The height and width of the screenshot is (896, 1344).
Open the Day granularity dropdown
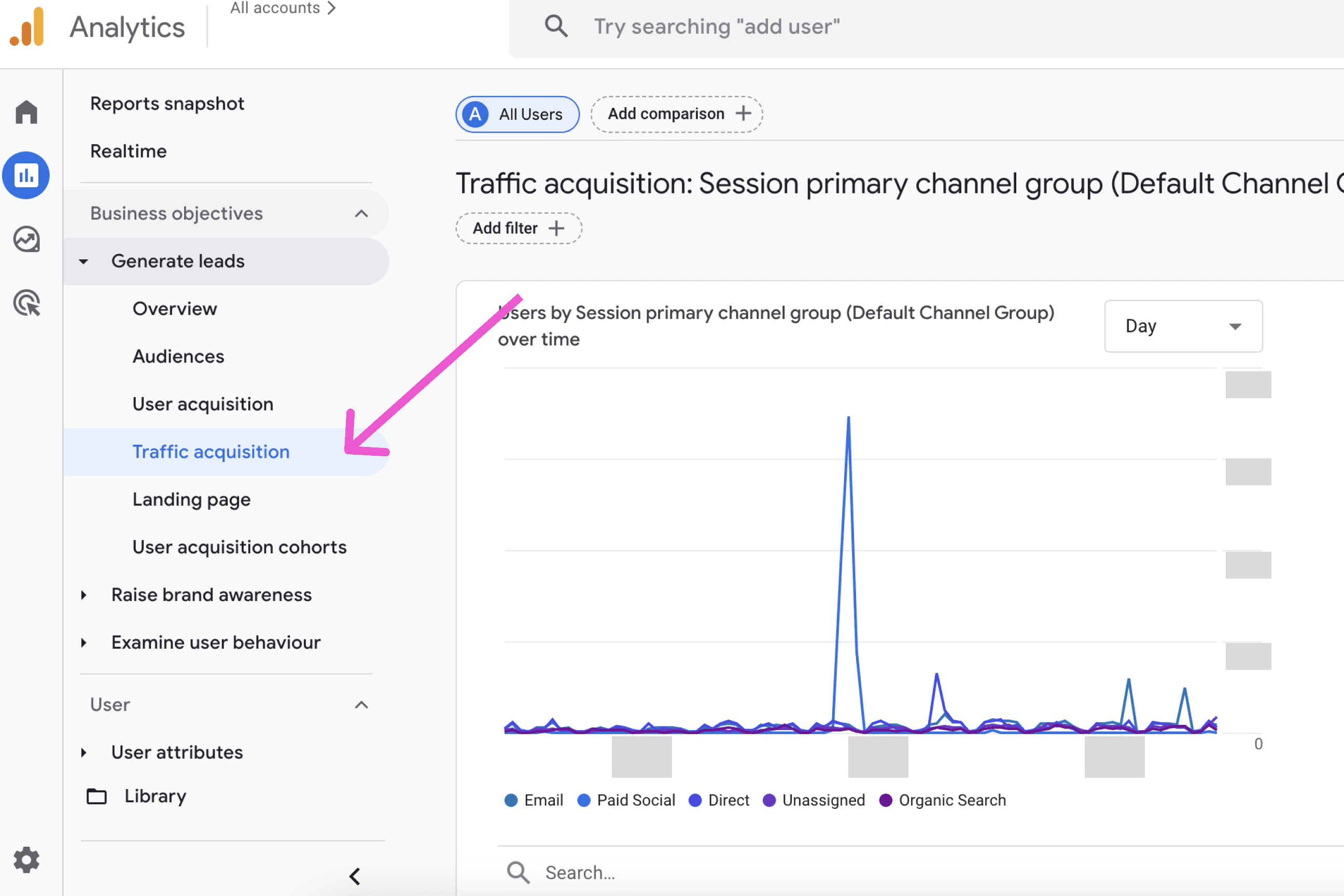point(1183,326)
